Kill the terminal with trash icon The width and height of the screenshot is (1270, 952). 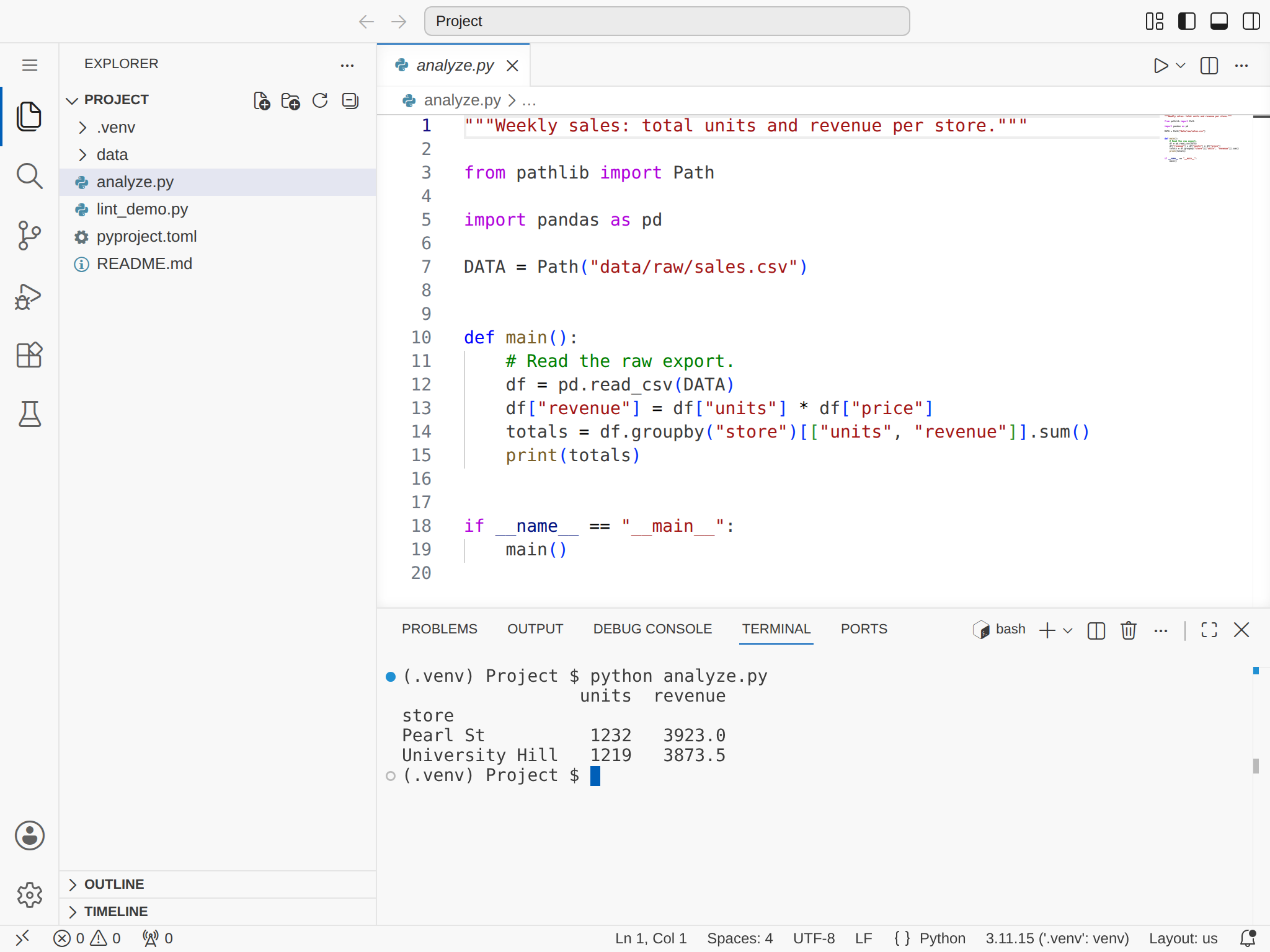[x=1129, y=631]
